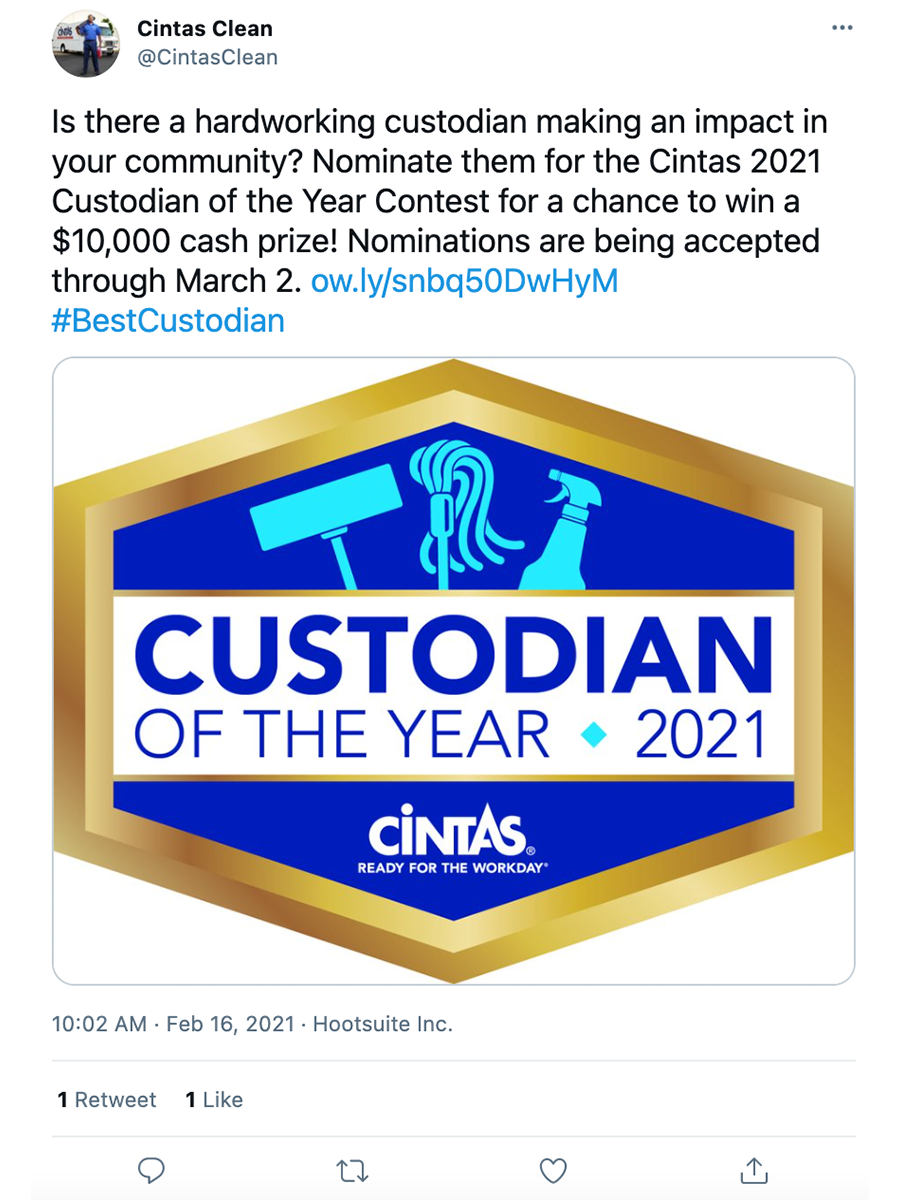Click the 10:02 AM Feb 16, 2021 timestamp
900x1200 pixels.
click(x=173, y=1024)
